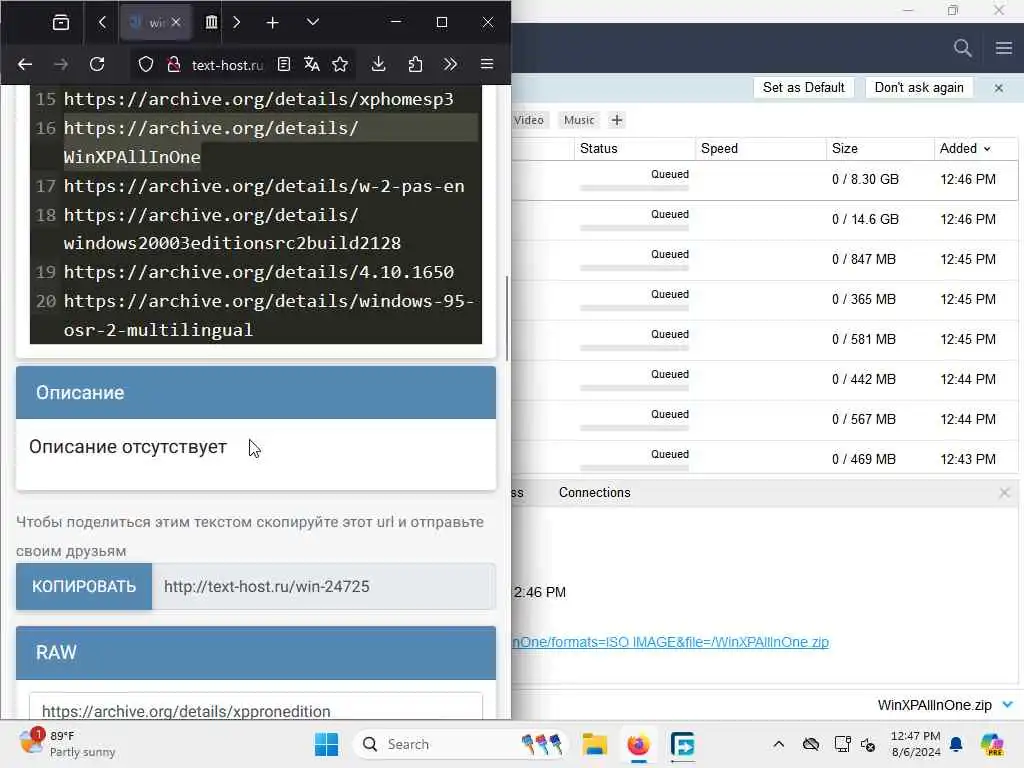
Task: List all tabs dropdown in browser
Action: click(313, 22)
